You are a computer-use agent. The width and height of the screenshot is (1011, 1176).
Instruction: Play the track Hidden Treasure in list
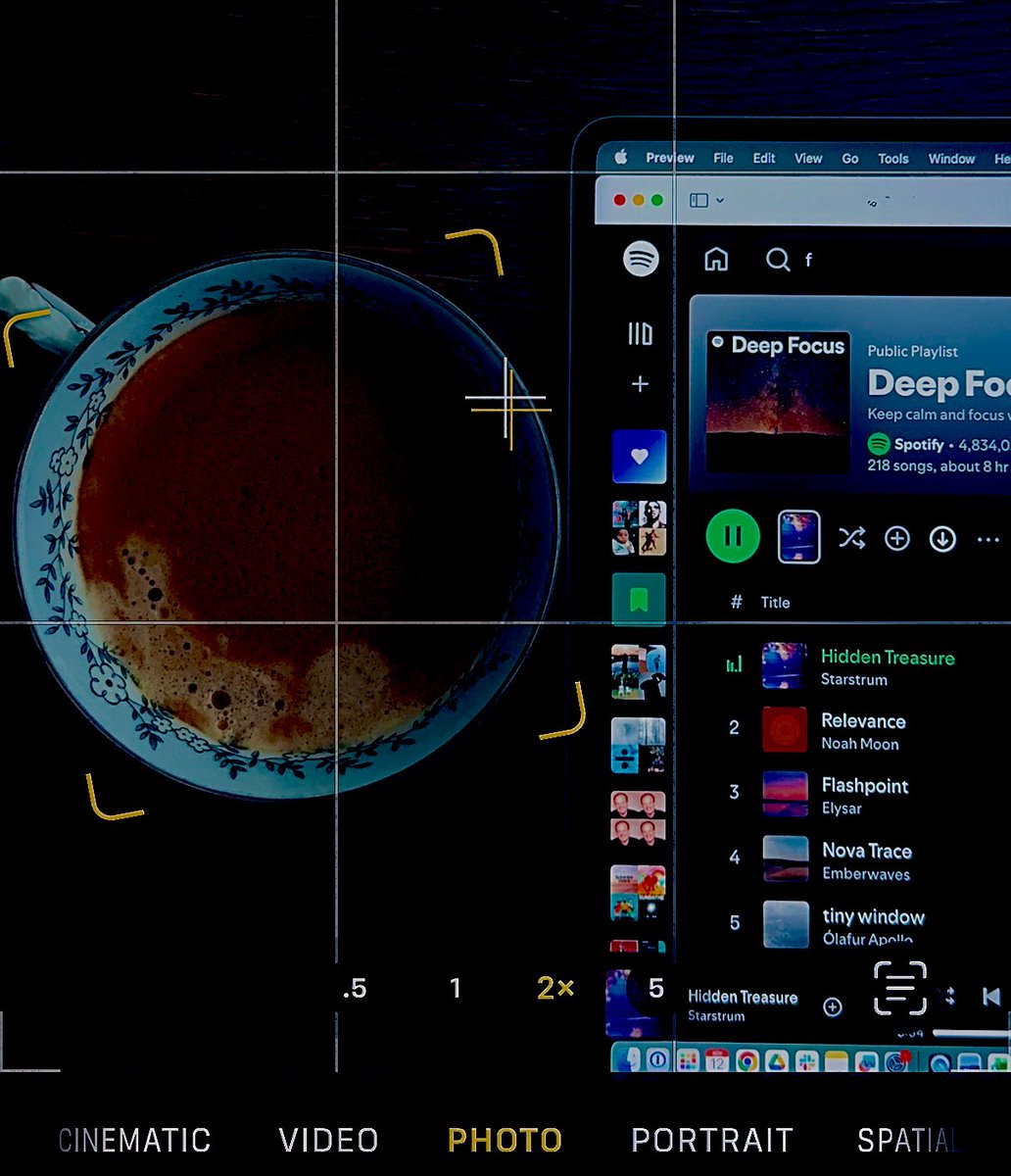tap(888, 657)
